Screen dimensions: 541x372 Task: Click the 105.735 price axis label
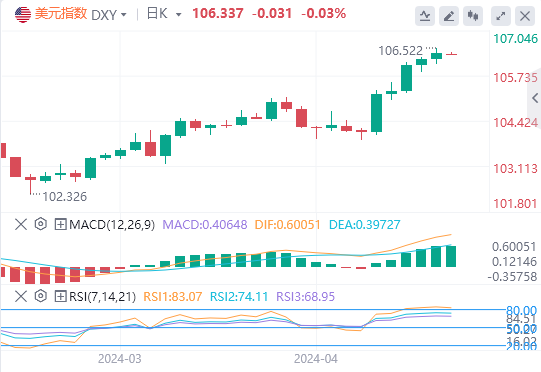515,78
